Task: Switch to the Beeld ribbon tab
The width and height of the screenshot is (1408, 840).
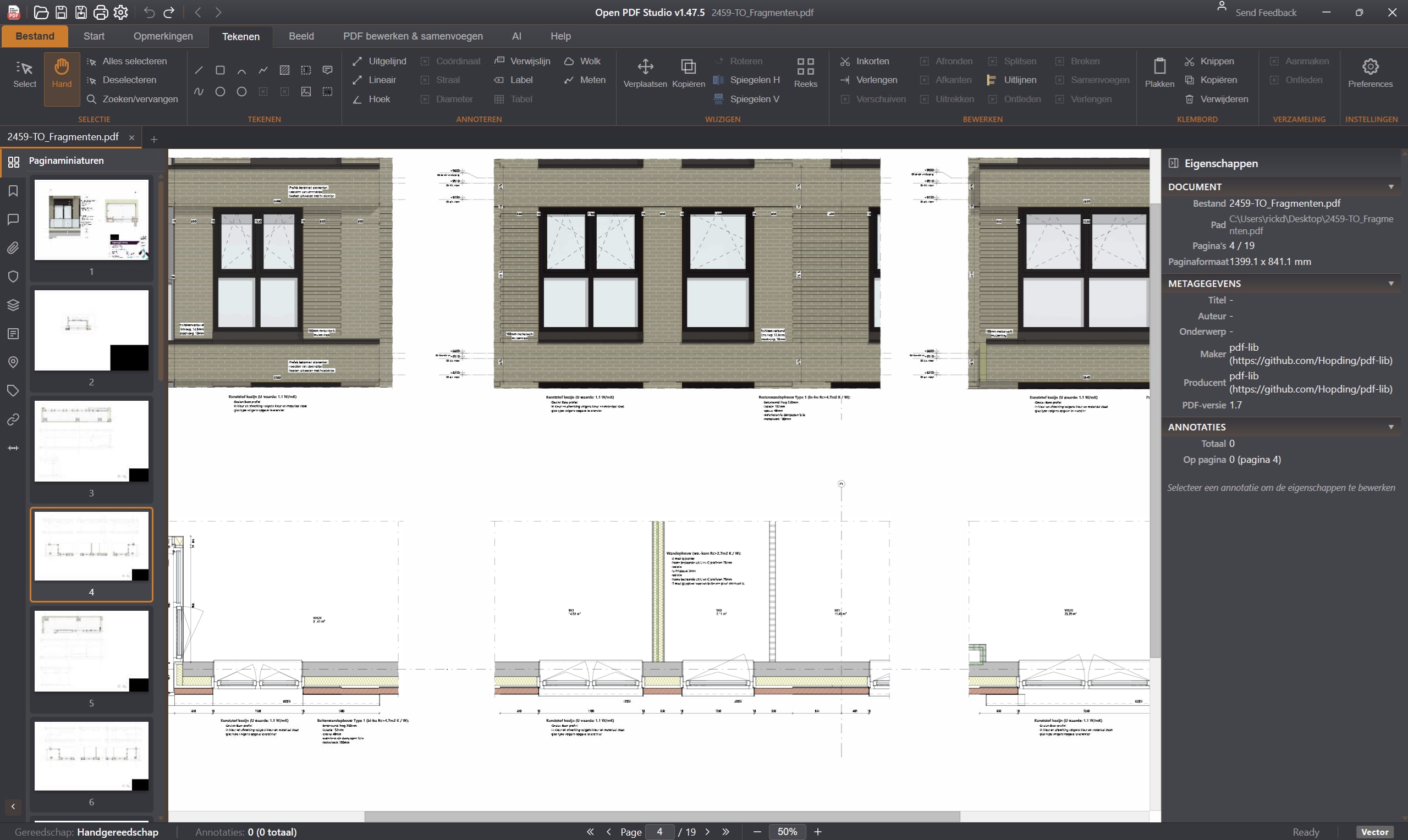Action: tap(301, 36)
